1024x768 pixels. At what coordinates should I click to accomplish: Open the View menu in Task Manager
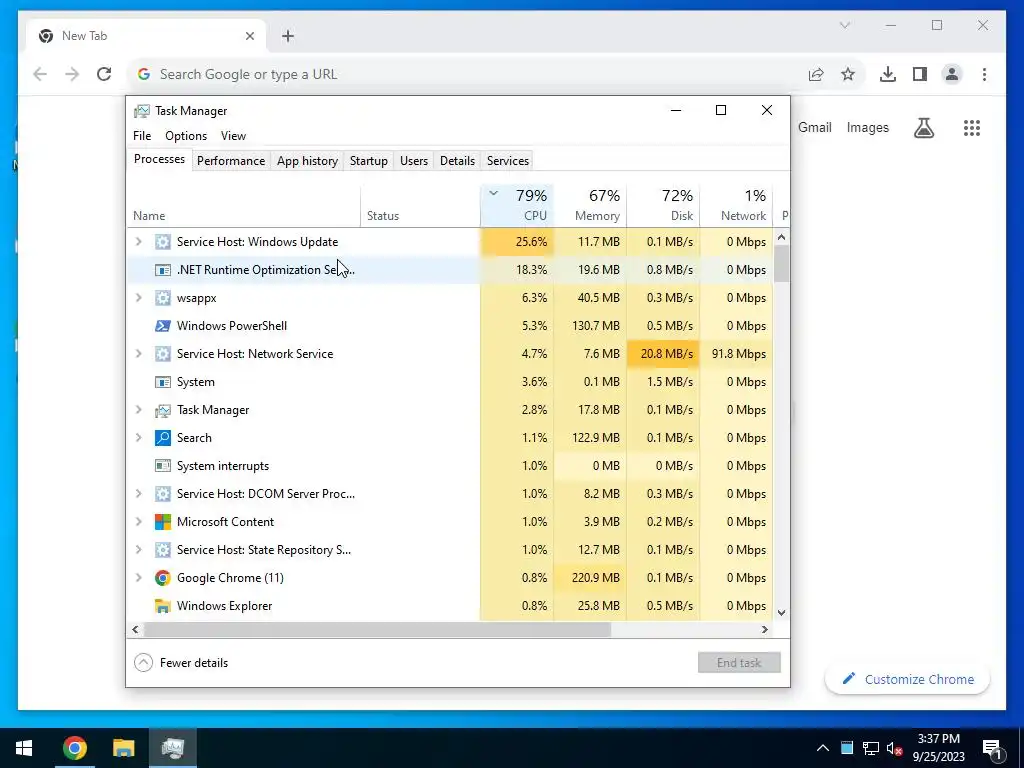click(x=233, y=136)
